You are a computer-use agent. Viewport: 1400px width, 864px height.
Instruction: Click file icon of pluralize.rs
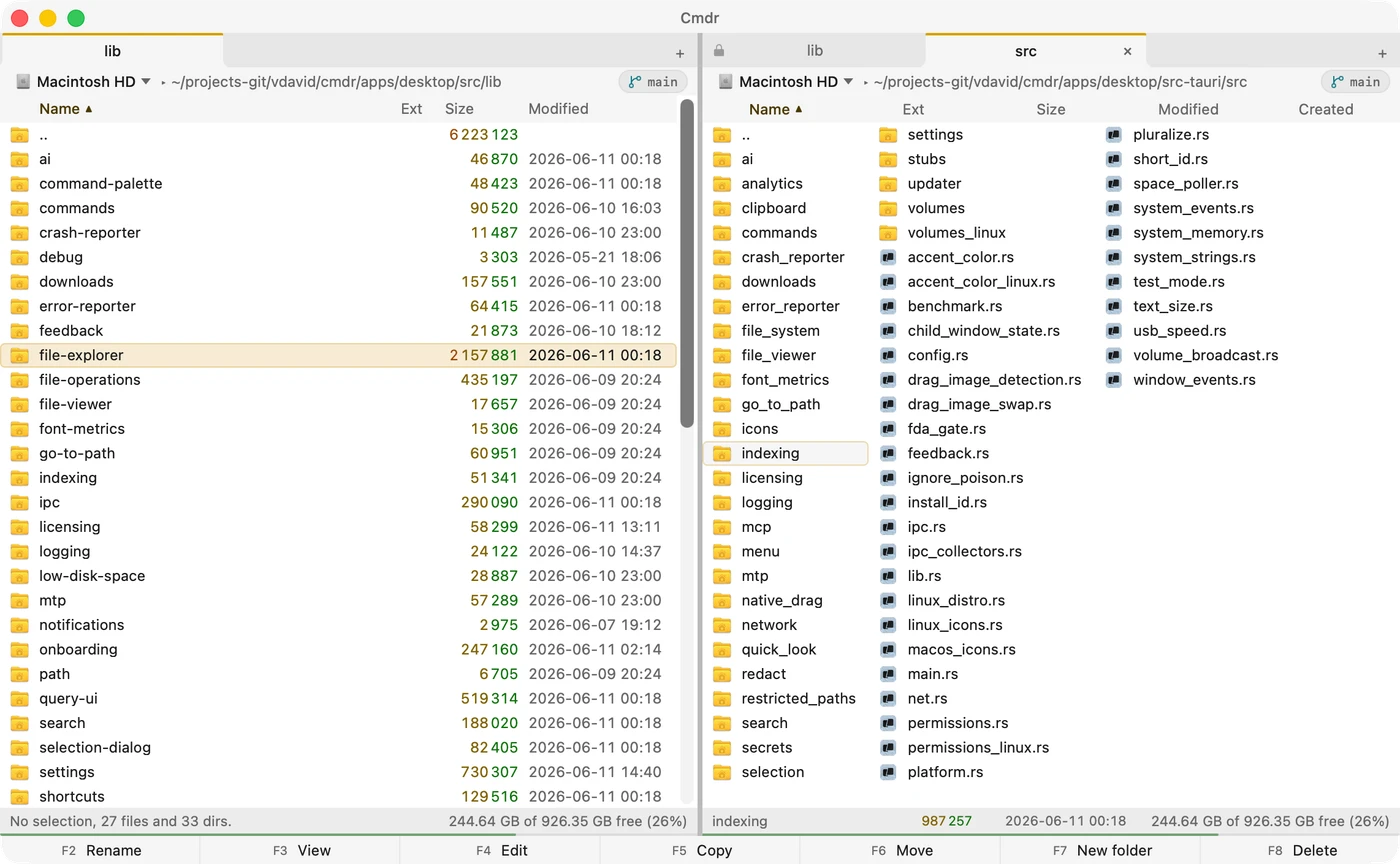pos(1114,135)
